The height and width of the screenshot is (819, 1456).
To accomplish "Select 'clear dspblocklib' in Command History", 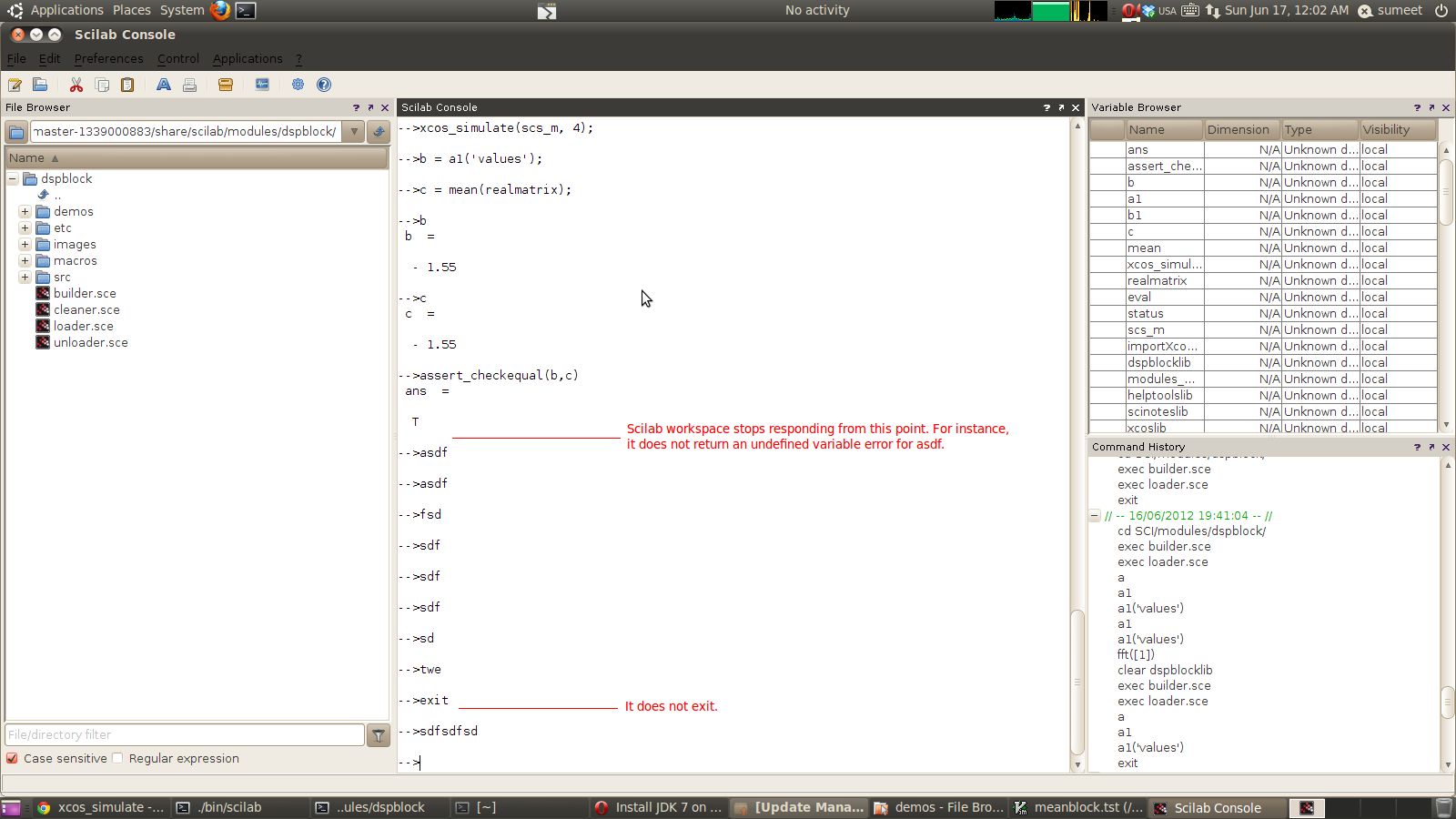I will (x=1165, y=671).
